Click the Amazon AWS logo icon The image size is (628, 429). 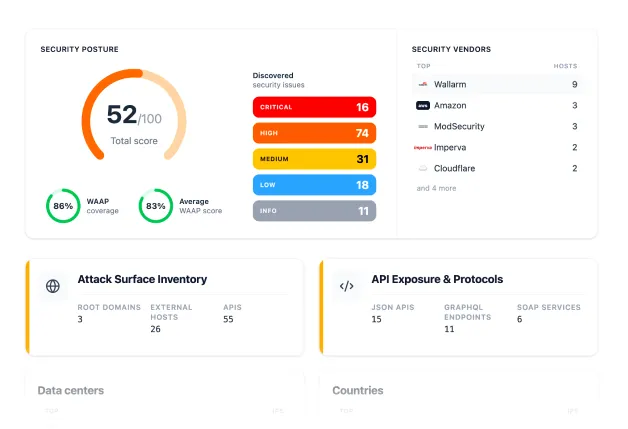click(x=423, y=105)
